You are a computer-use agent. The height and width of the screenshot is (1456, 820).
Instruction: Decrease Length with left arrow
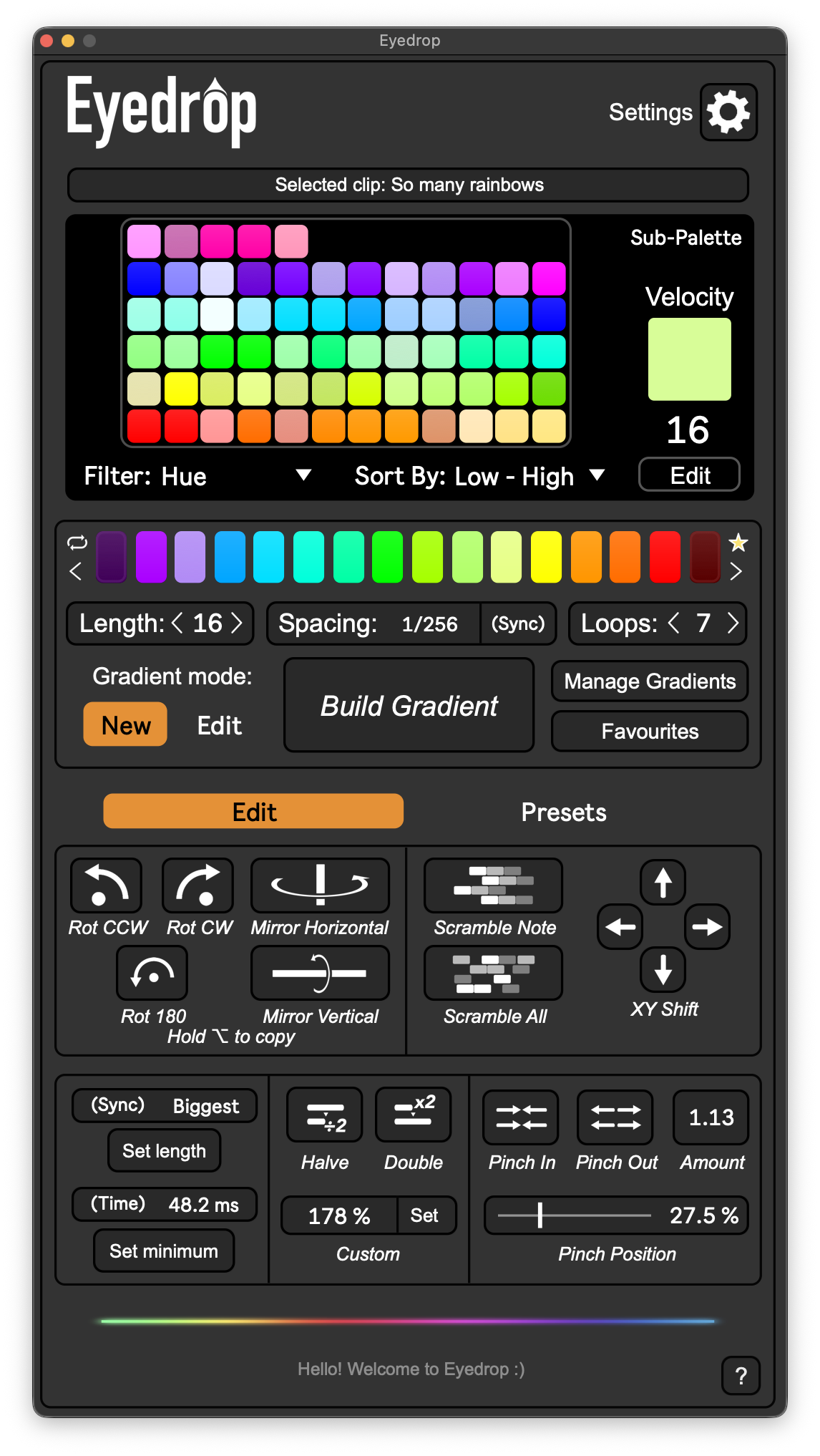point(177,623)
